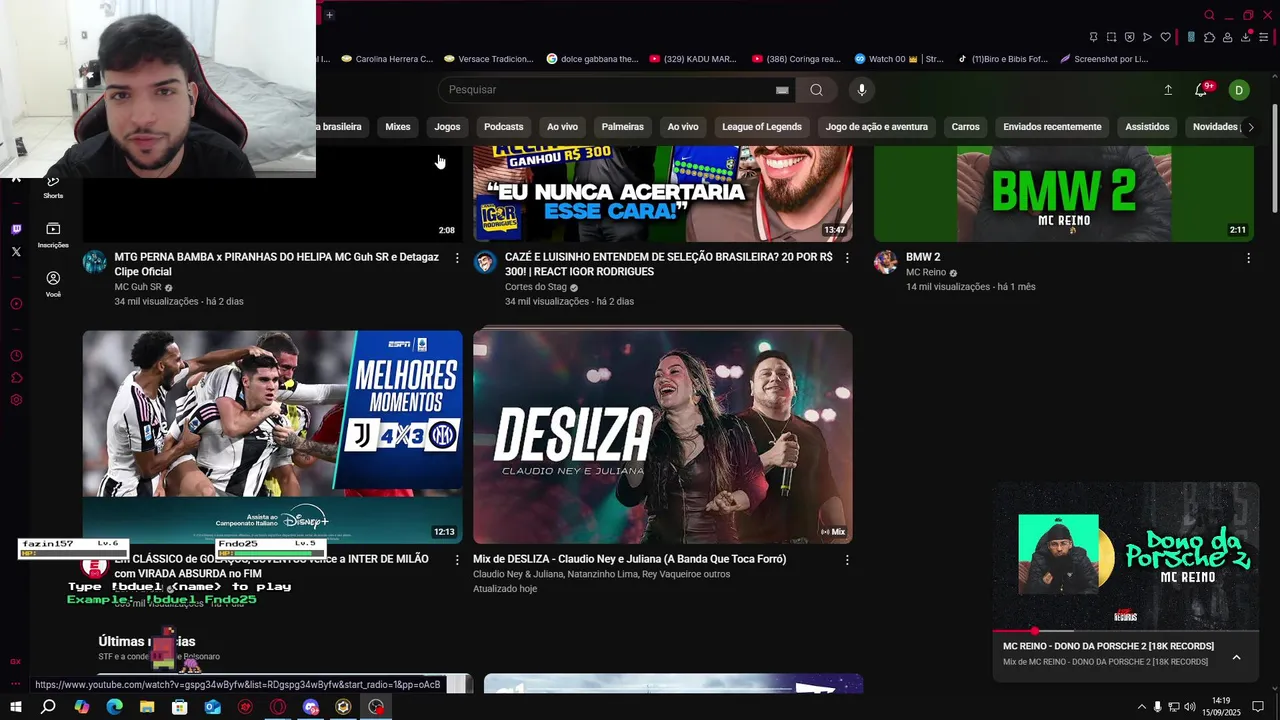1280x720 pixels.
Task: Open the sidebar player icon
Action: pyautogui.click(x=16, y=304)
